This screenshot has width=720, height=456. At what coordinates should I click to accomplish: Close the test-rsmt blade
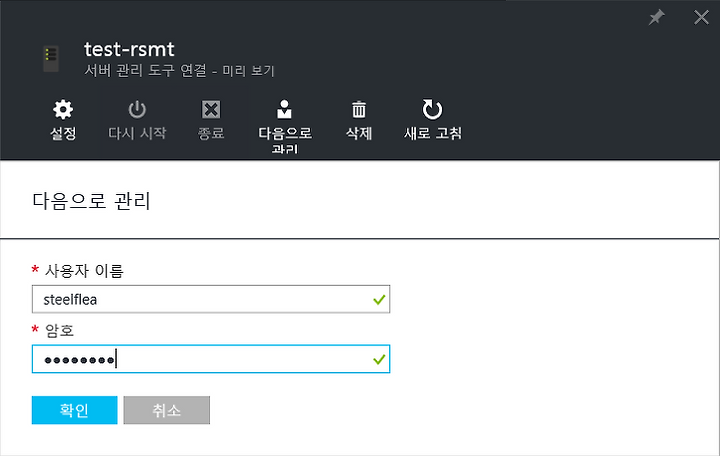coord(701,17)
